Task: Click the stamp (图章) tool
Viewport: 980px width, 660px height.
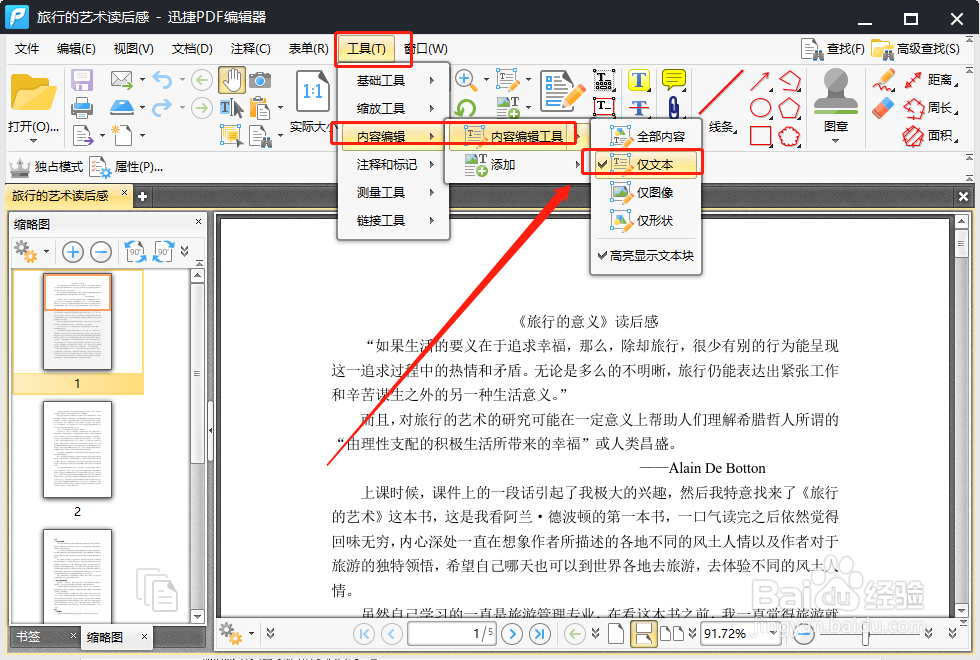Action: [x=836, y=96]
